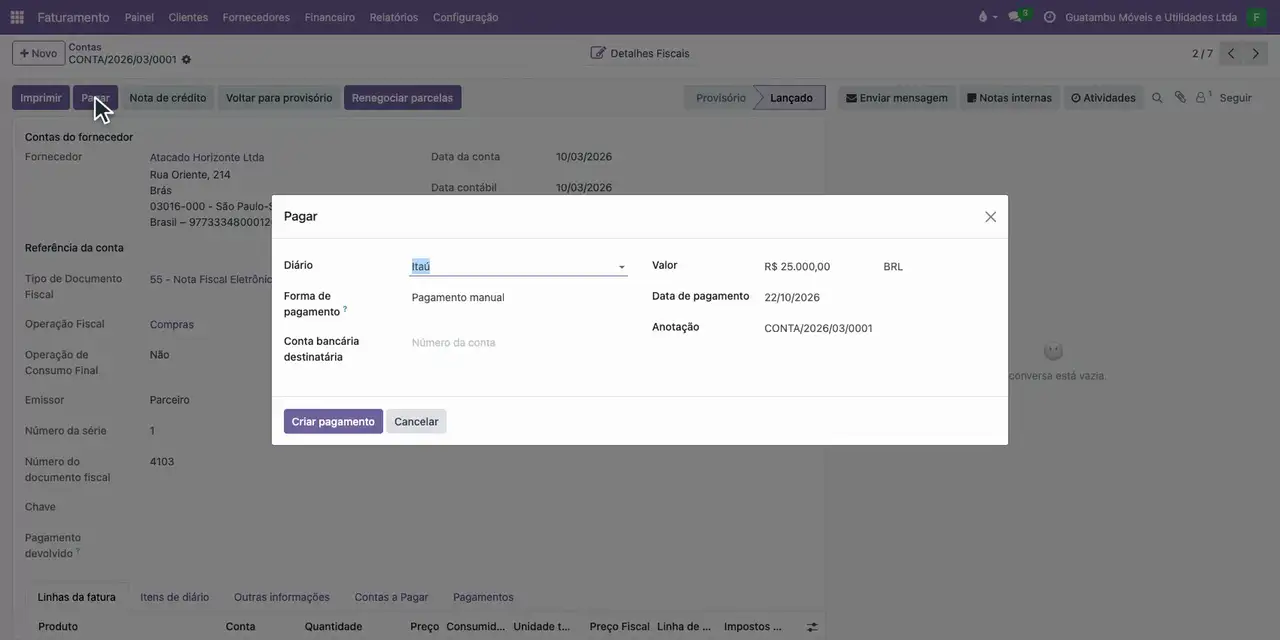
Task: Open the Relatórios menu
Action: coord(394,17)
